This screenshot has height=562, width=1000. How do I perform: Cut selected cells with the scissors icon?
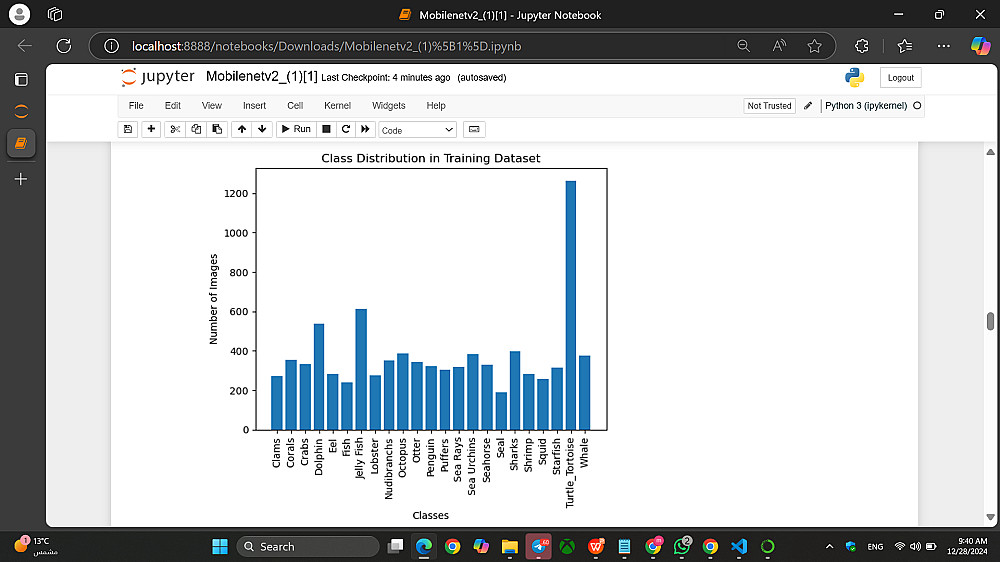[x=175, y=129]
